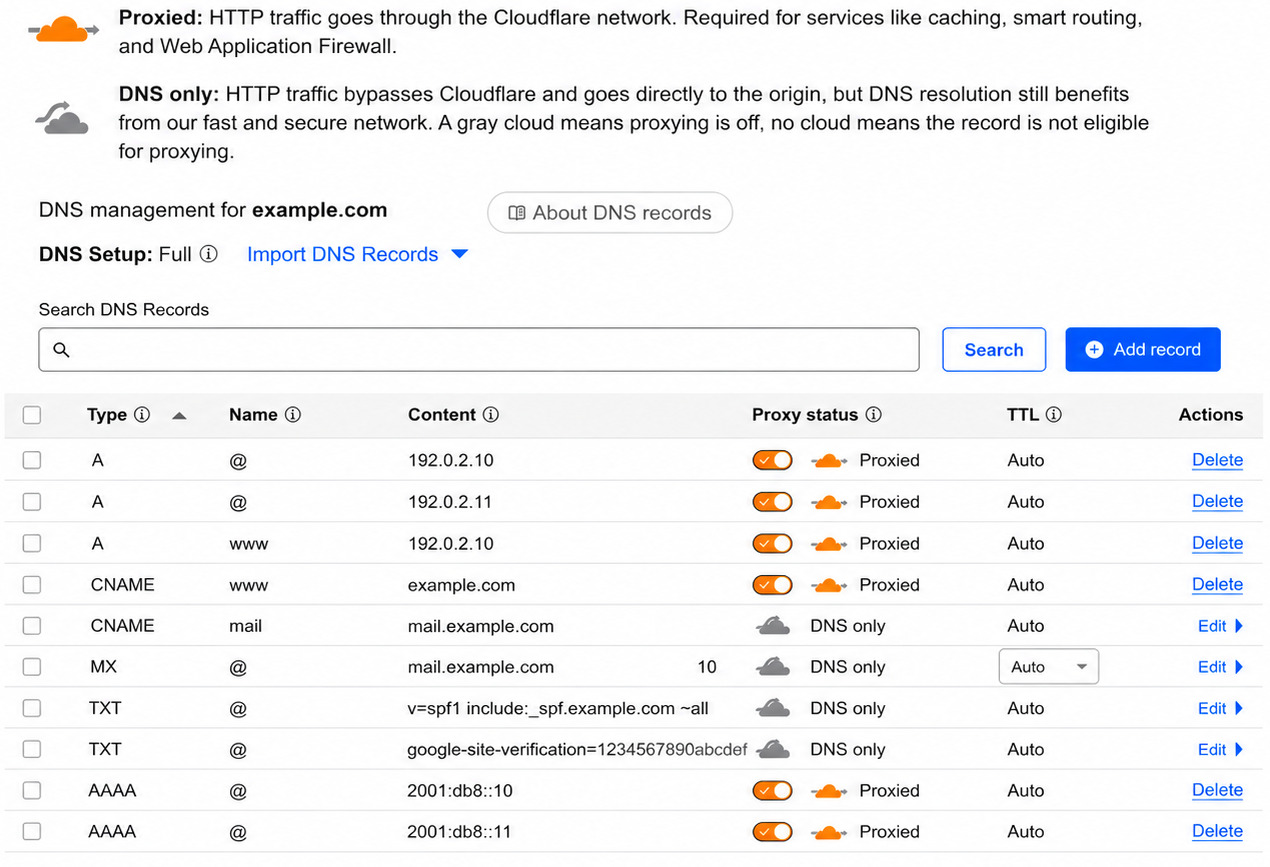Toggle proxy switch for A www 192.0.2.10
Viewport: 1270px width, 867px height.
772,544
